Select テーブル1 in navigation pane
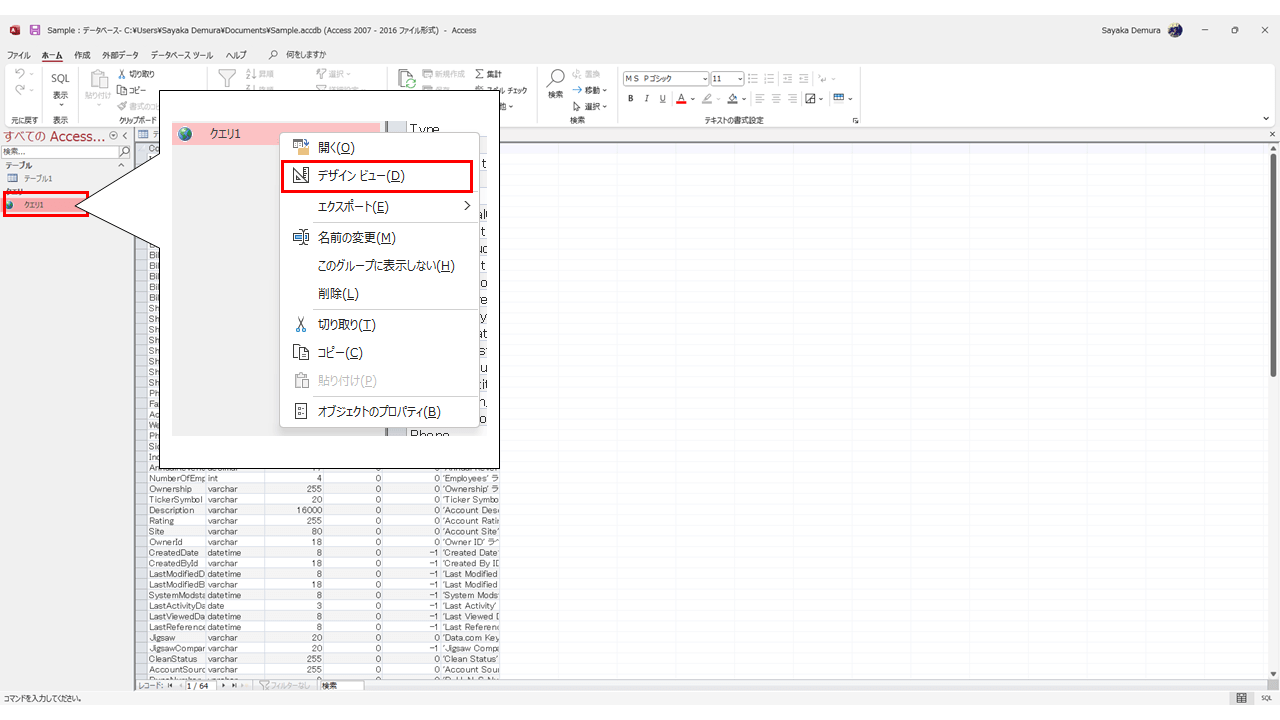This screenshot has height=720, width=1280. point(38,178)
